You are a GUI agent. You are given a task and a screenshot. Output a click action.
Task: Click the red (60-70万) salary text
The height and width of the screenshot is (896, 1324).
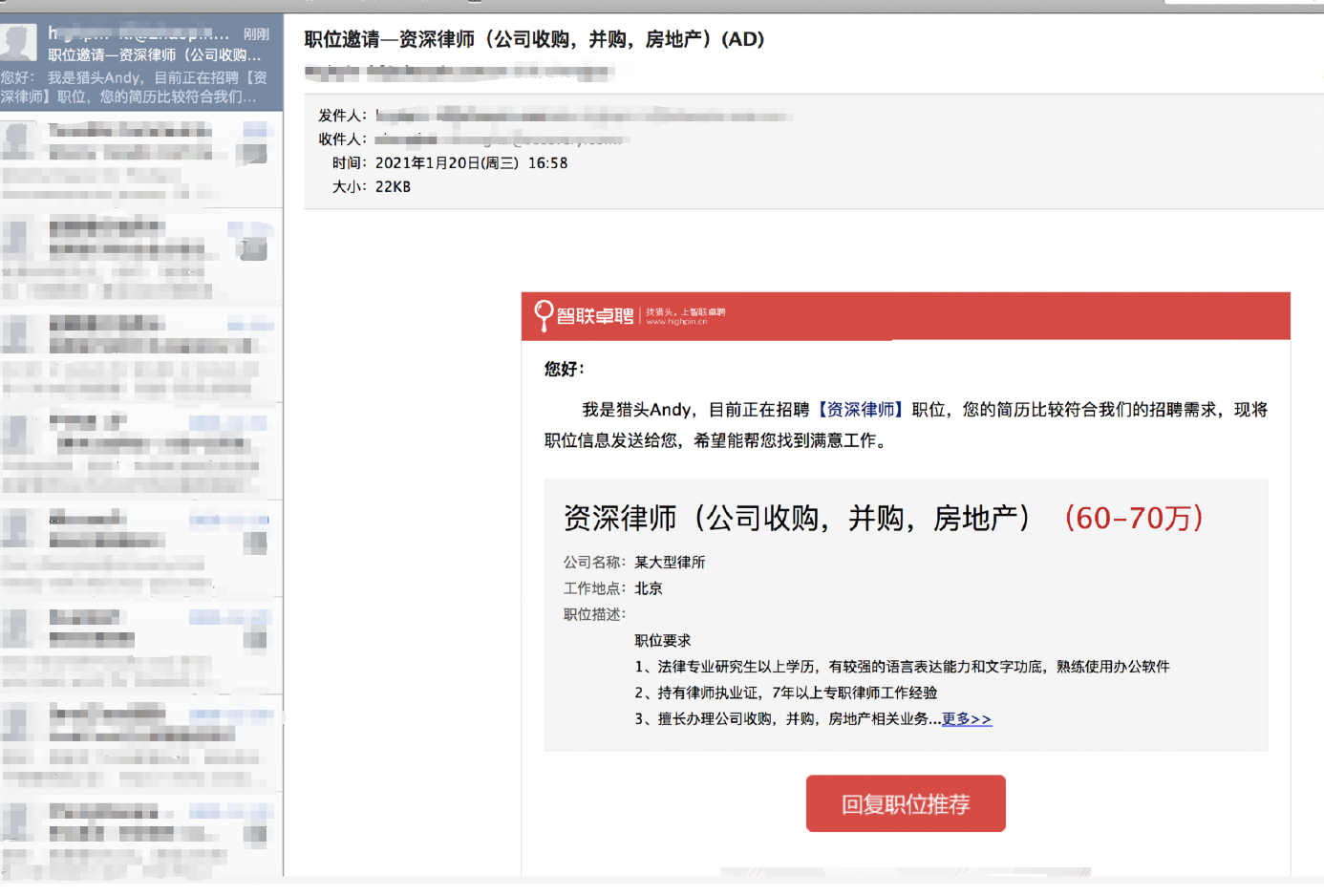point(1133,518)
